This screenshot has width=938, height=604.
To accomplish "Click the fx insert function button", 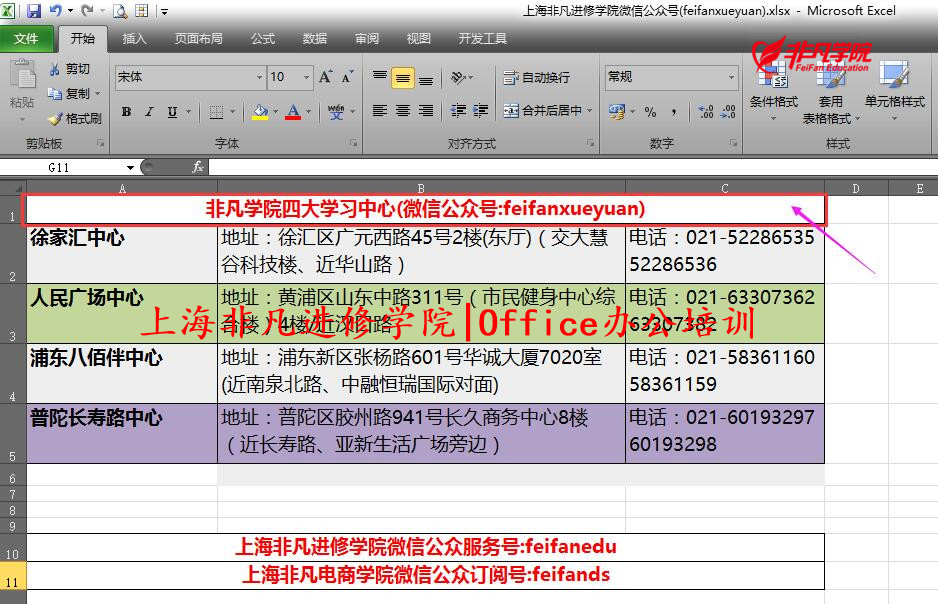I will [x=197, y=167].
